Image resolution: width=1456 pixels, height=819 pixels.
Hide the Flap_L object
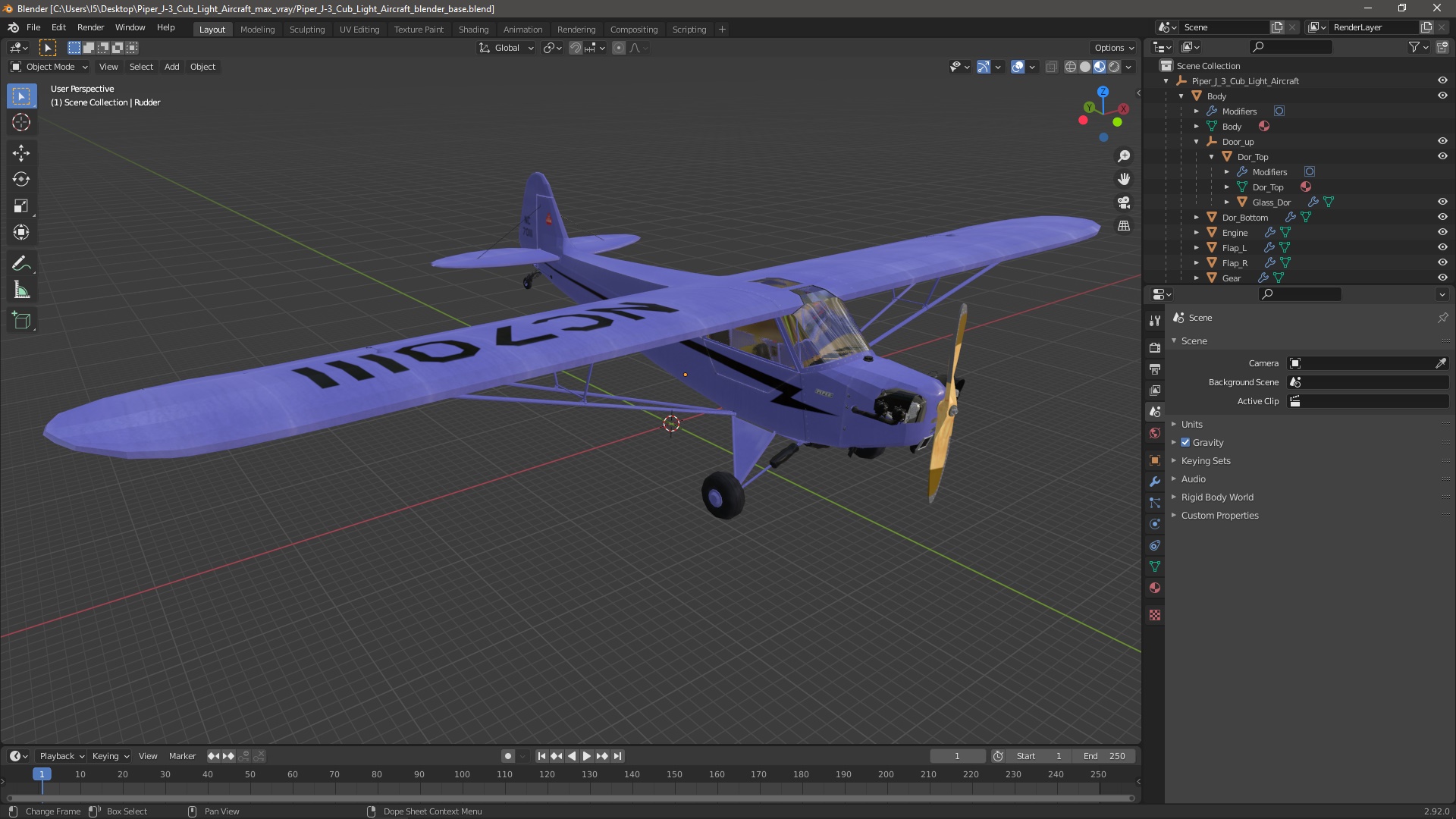1442,247
